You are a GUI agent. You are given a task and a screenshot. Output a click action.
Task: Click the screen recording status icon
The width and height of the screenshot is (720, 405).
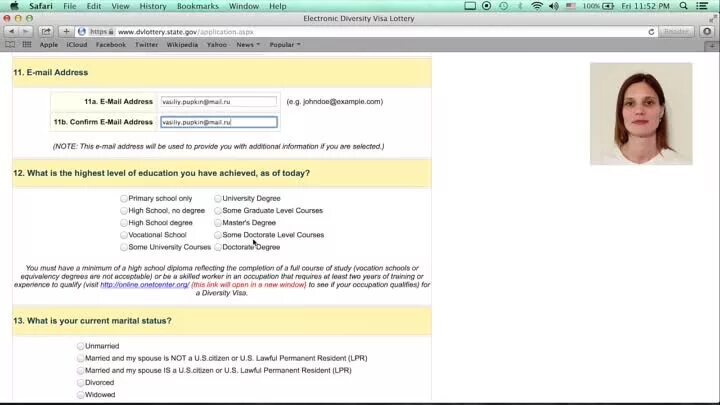point(487,6)
